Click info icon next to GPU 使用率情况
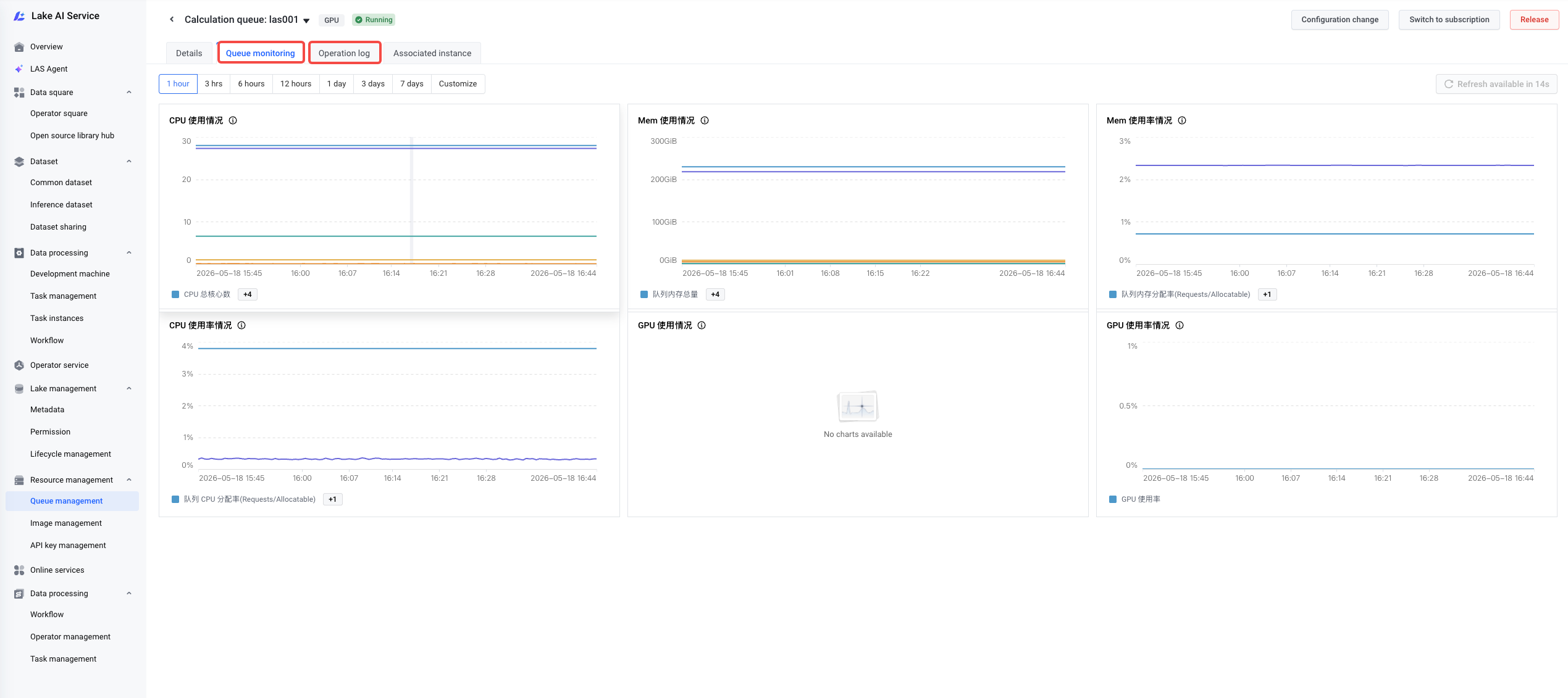The height and width of the screenshot is (698, 1568). (x=1180, y=326)
